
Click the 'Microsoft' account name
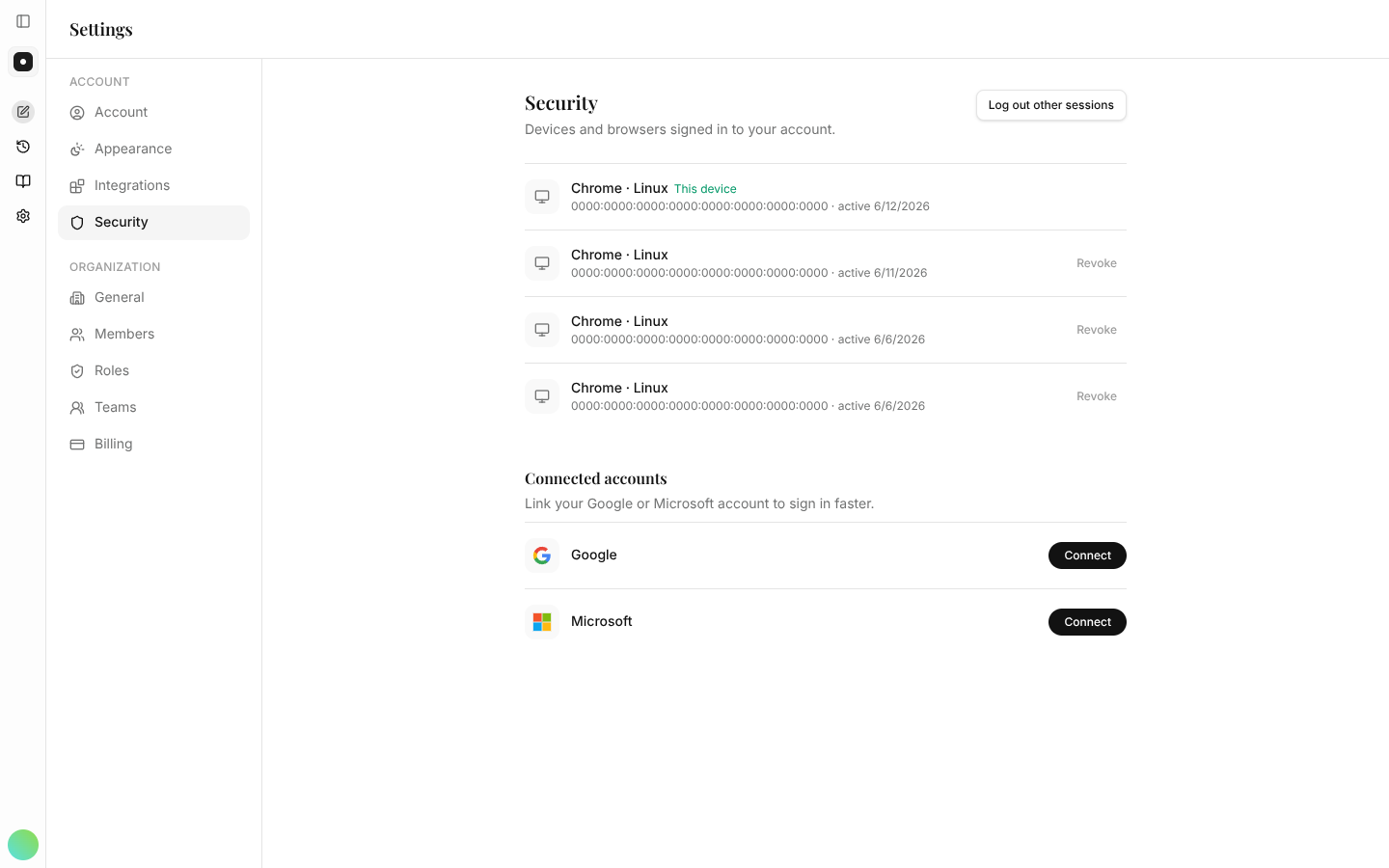pyautogui.click(x=602, y=621)
